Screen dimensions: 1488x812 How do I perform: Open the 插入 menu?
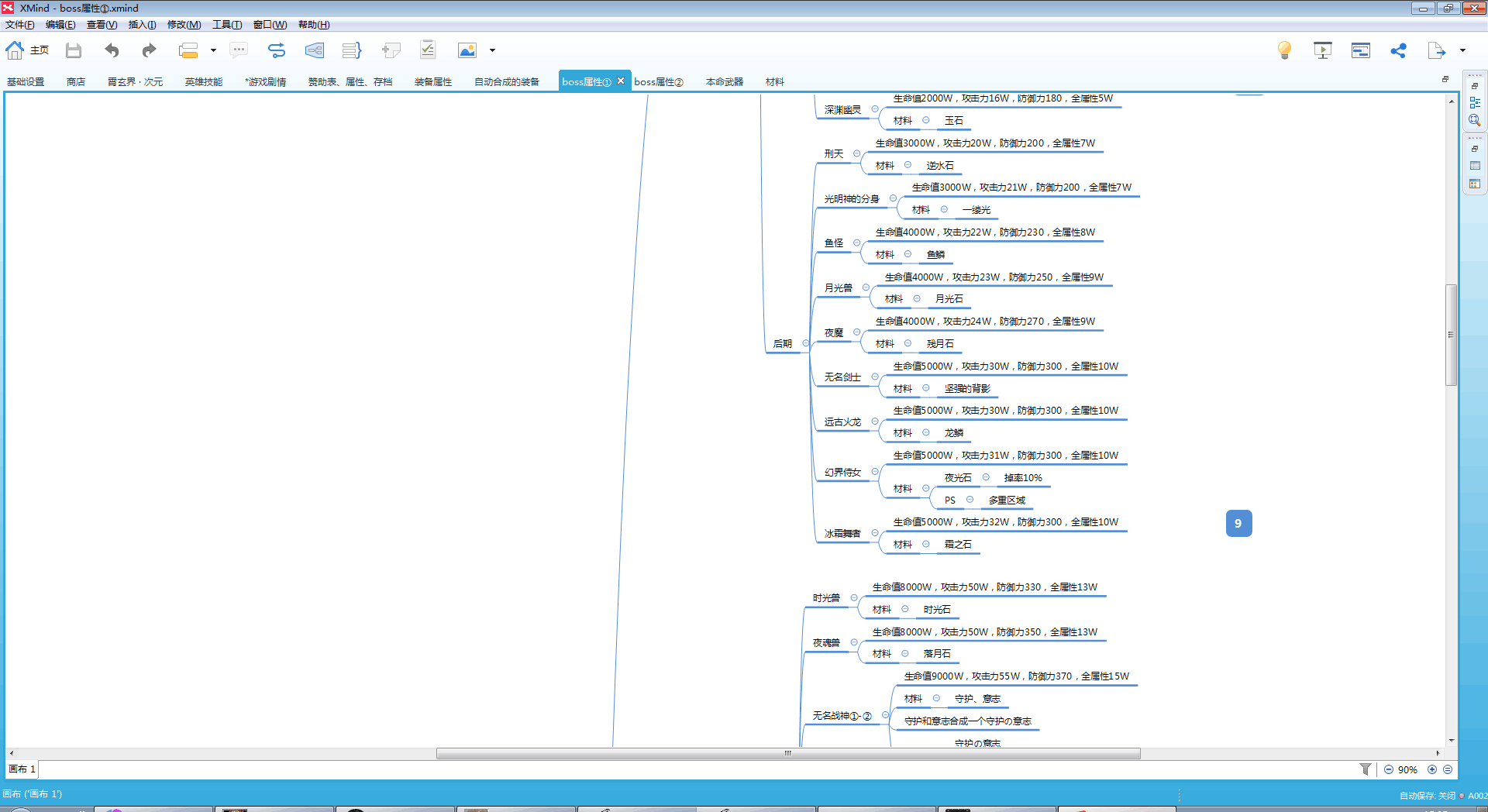click(x=142, y=25)
